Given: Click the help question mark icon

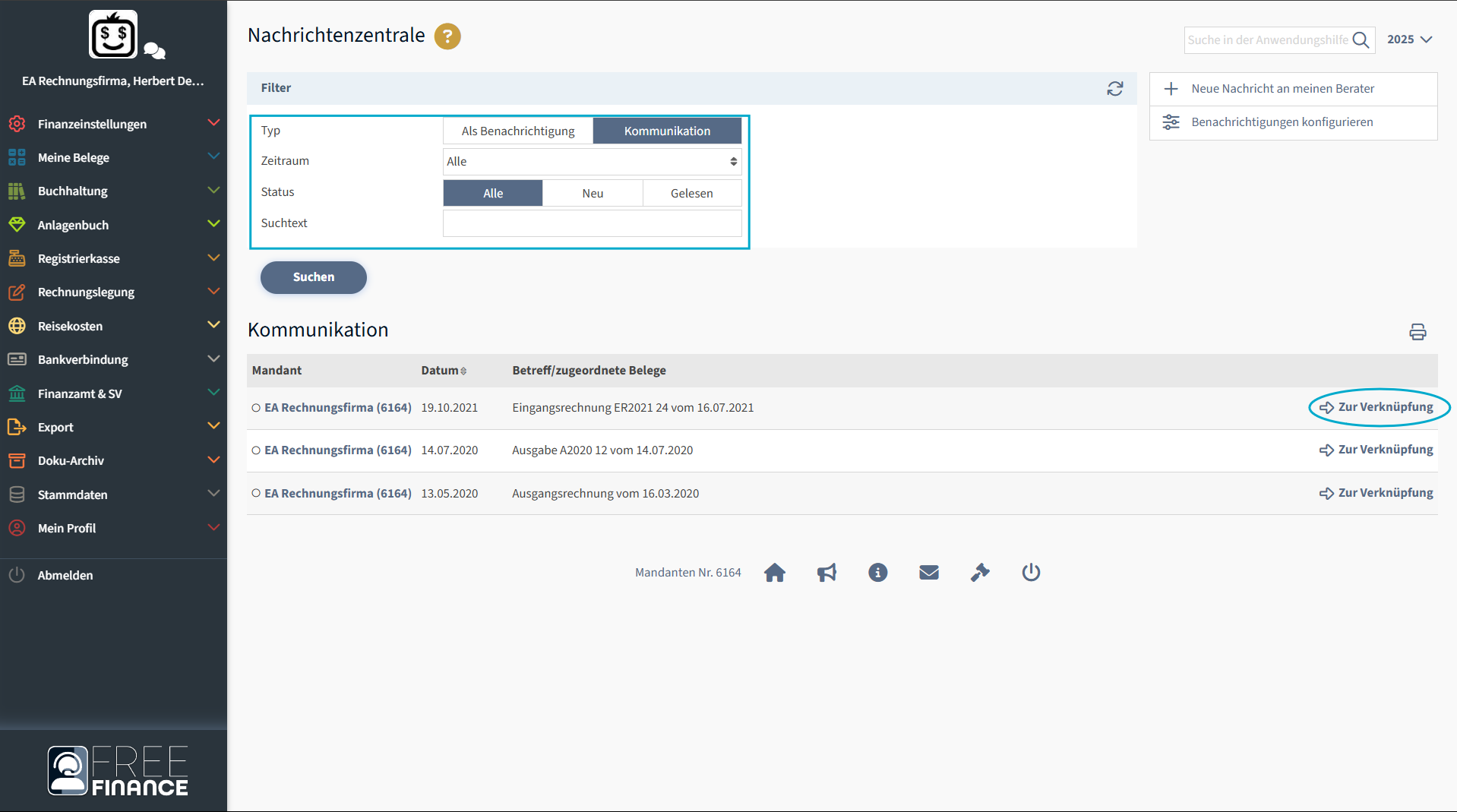Looking at the screenshot, I should [x=447, y=36].
